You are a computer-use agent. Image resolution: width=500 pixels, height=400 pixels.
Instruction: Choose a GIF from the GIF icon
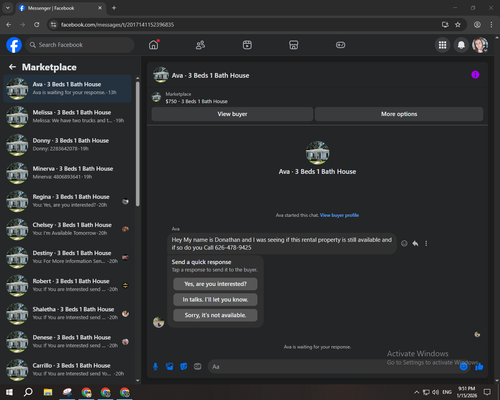(x=197, y=367)
